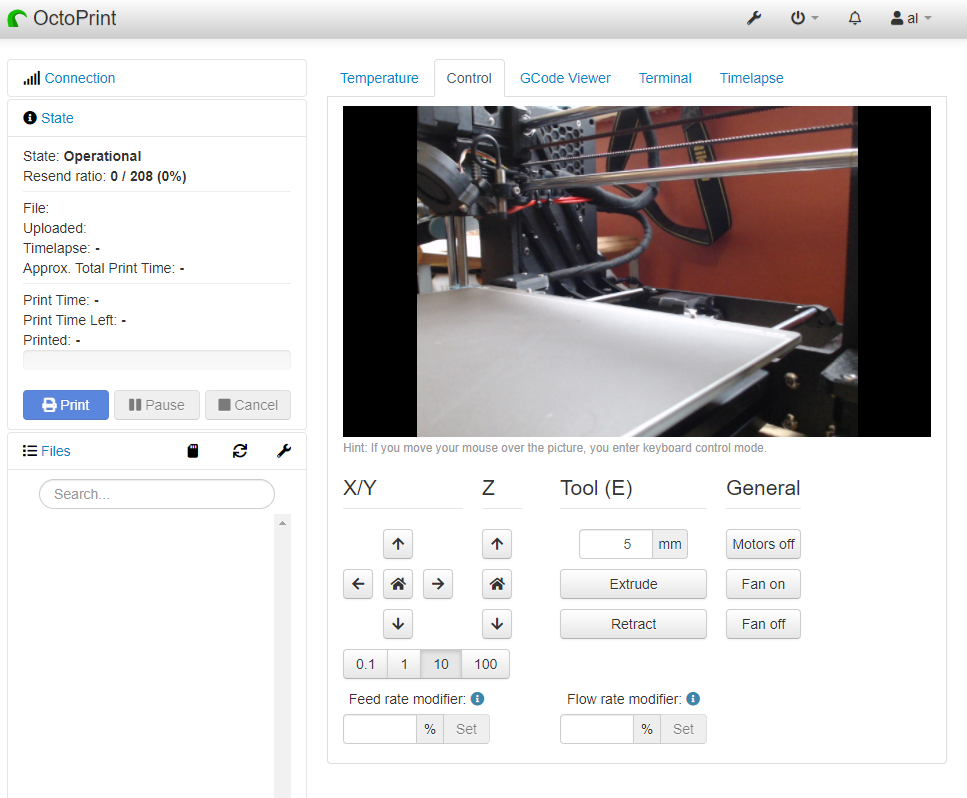The image size is (967, 798).
Task: Expand the Connection panel
Action: pos(79,78)
